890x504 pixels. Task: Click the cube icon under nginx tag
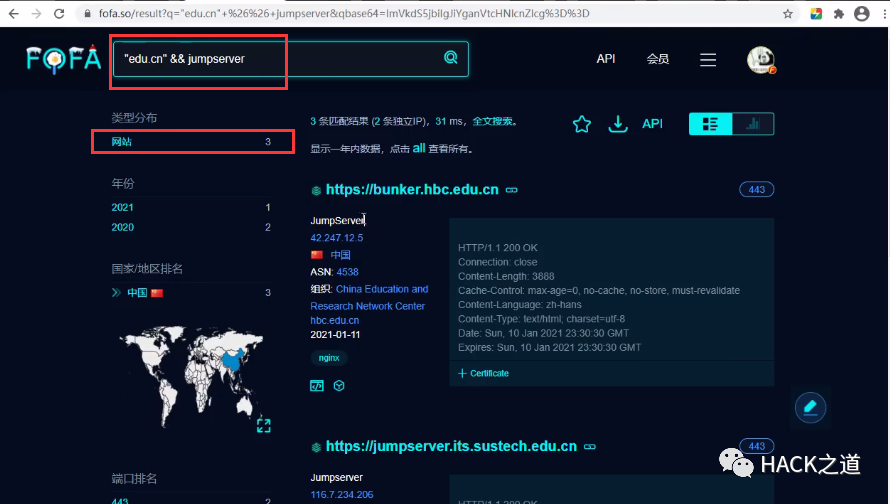(x=339, y=386)
